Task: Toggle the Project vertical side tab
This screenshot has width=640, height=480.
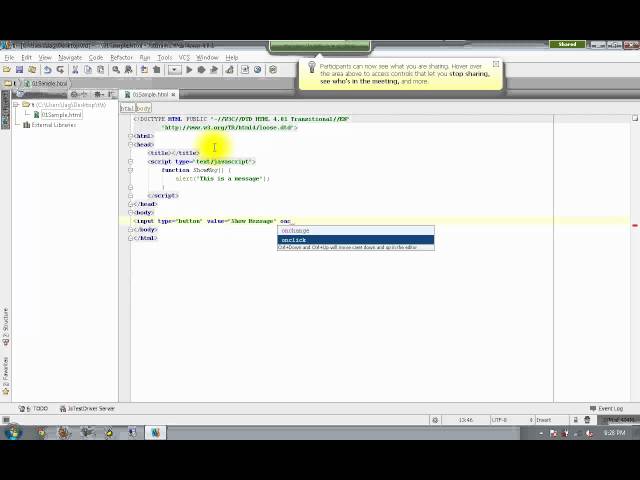Action: pos(5,109)
